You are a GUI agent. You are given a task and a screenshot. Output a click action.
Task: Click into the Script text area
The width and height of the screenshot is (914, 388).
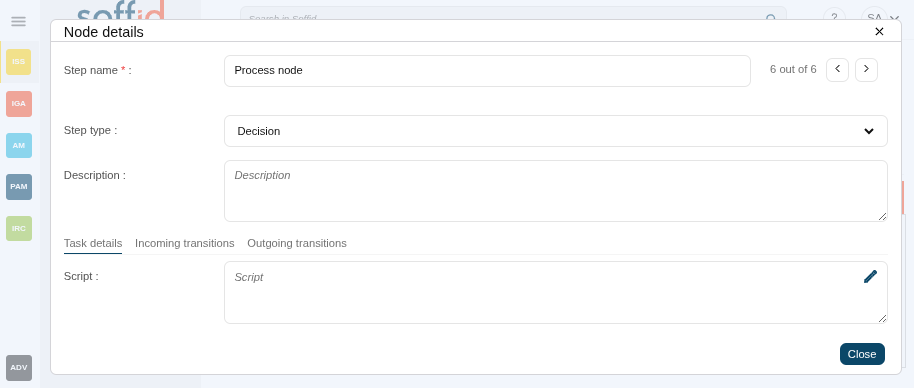pos(556,292)
